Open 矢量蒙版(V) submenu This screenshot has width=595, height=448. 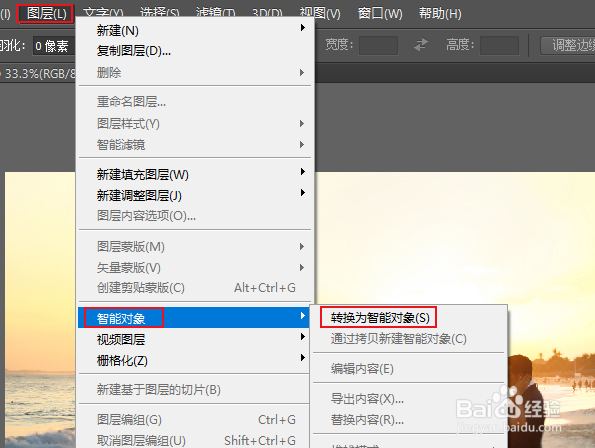[x=195, y=267]
